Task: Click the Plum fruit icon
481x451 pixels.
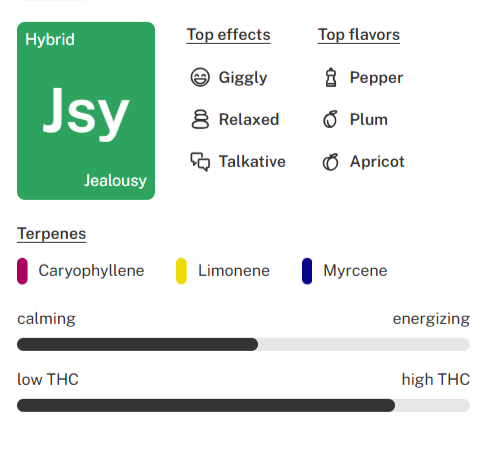Action: pos(330,119)
